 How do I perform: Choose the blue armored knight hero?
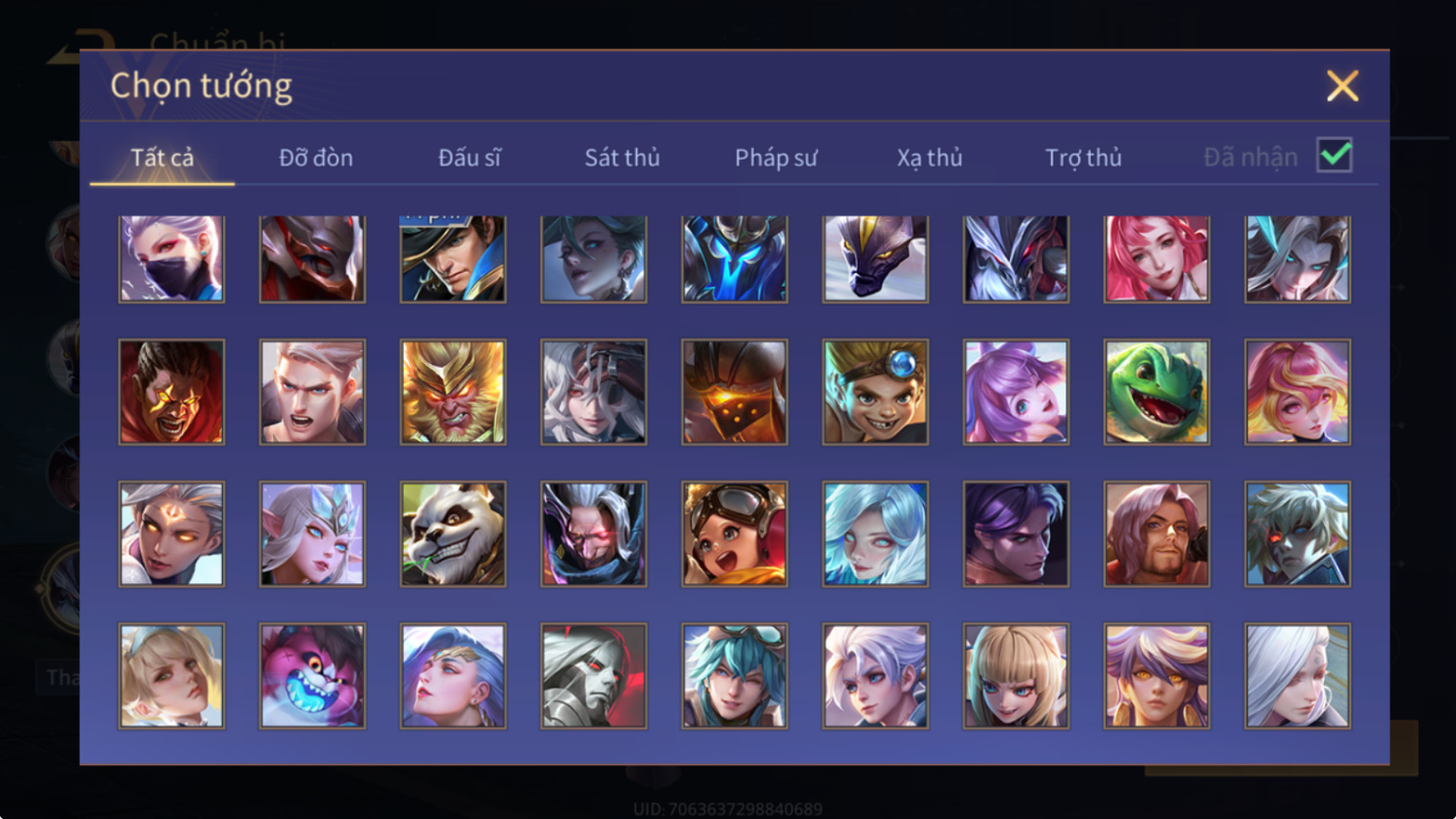coord(735,258)
